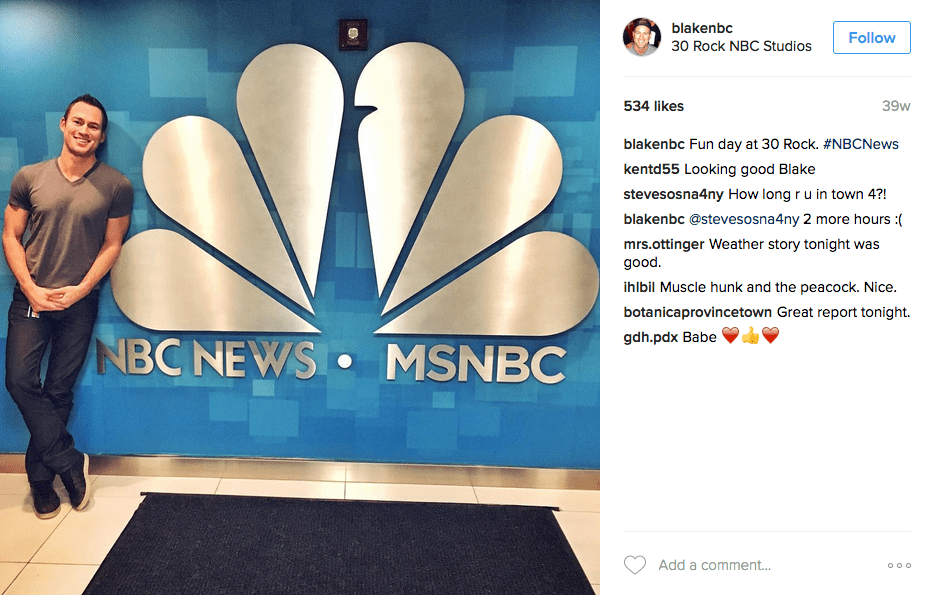
Task: Open the blakenbc username in the header
Action: click(x=702, y=28)
